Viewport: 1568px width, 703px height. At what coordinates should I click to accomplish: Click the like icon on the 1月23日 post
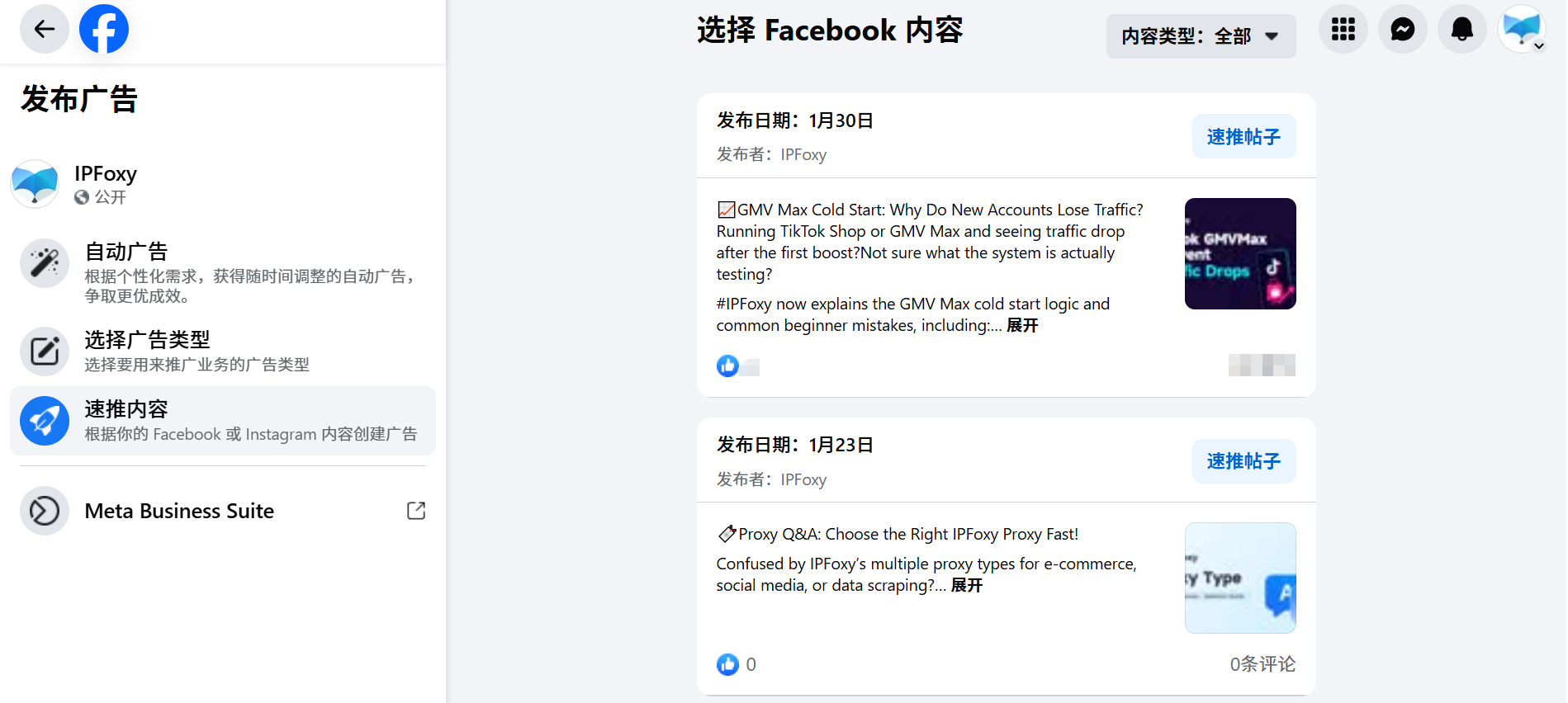click(x=727, y=664)
